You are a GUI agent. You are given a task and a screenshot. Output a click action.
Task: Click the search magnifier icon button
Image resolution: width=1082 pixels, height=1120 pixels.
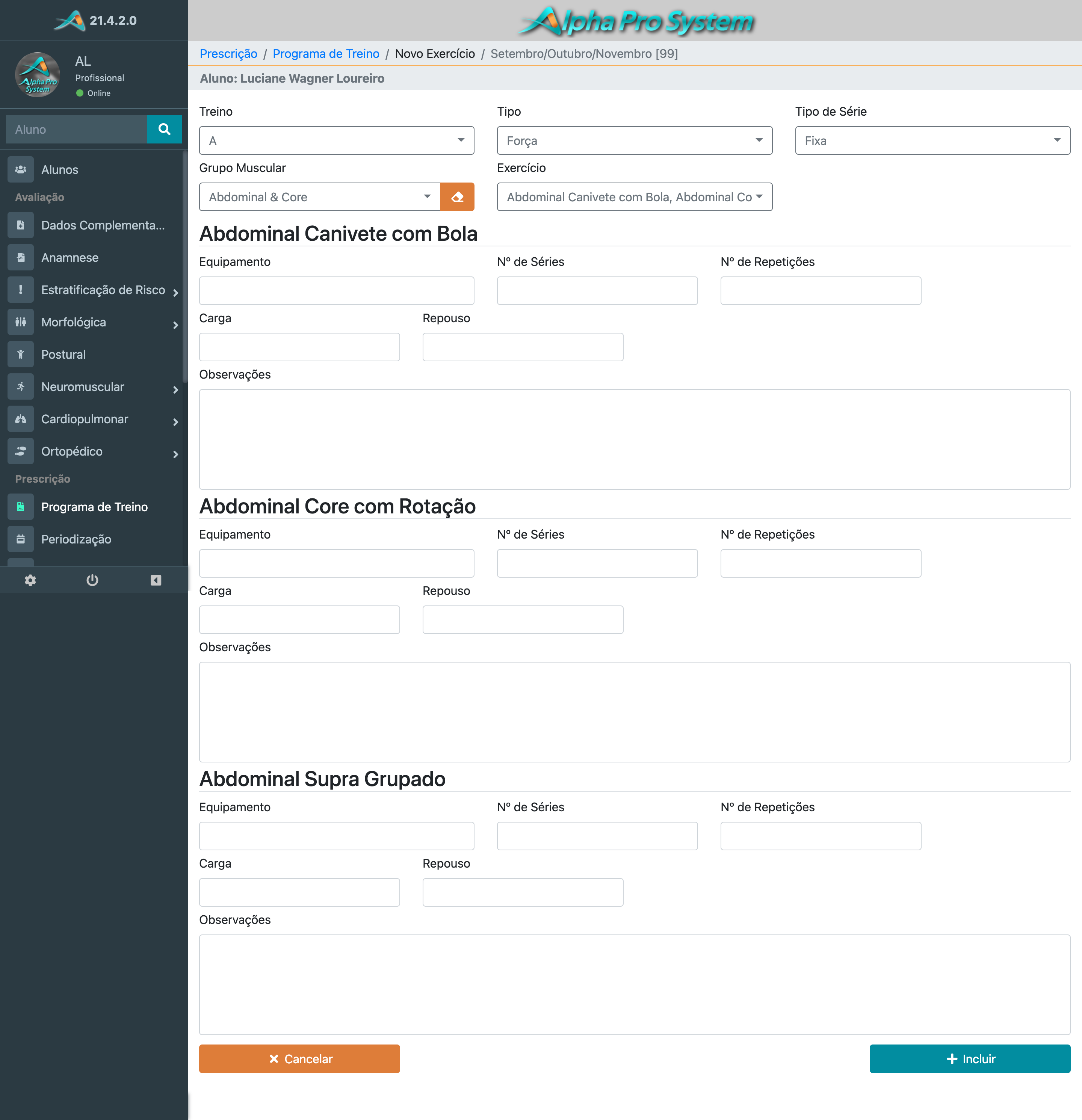click(x=164, y=129)
